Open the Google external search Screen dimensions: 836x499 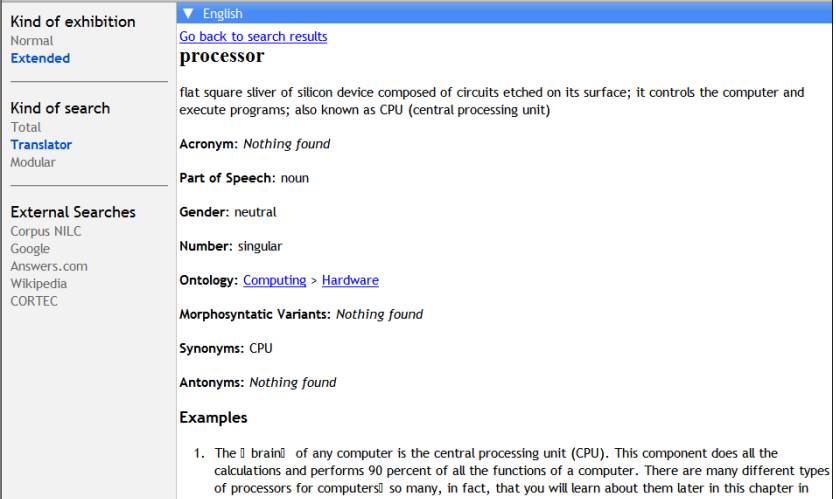(x=30, y=249)
